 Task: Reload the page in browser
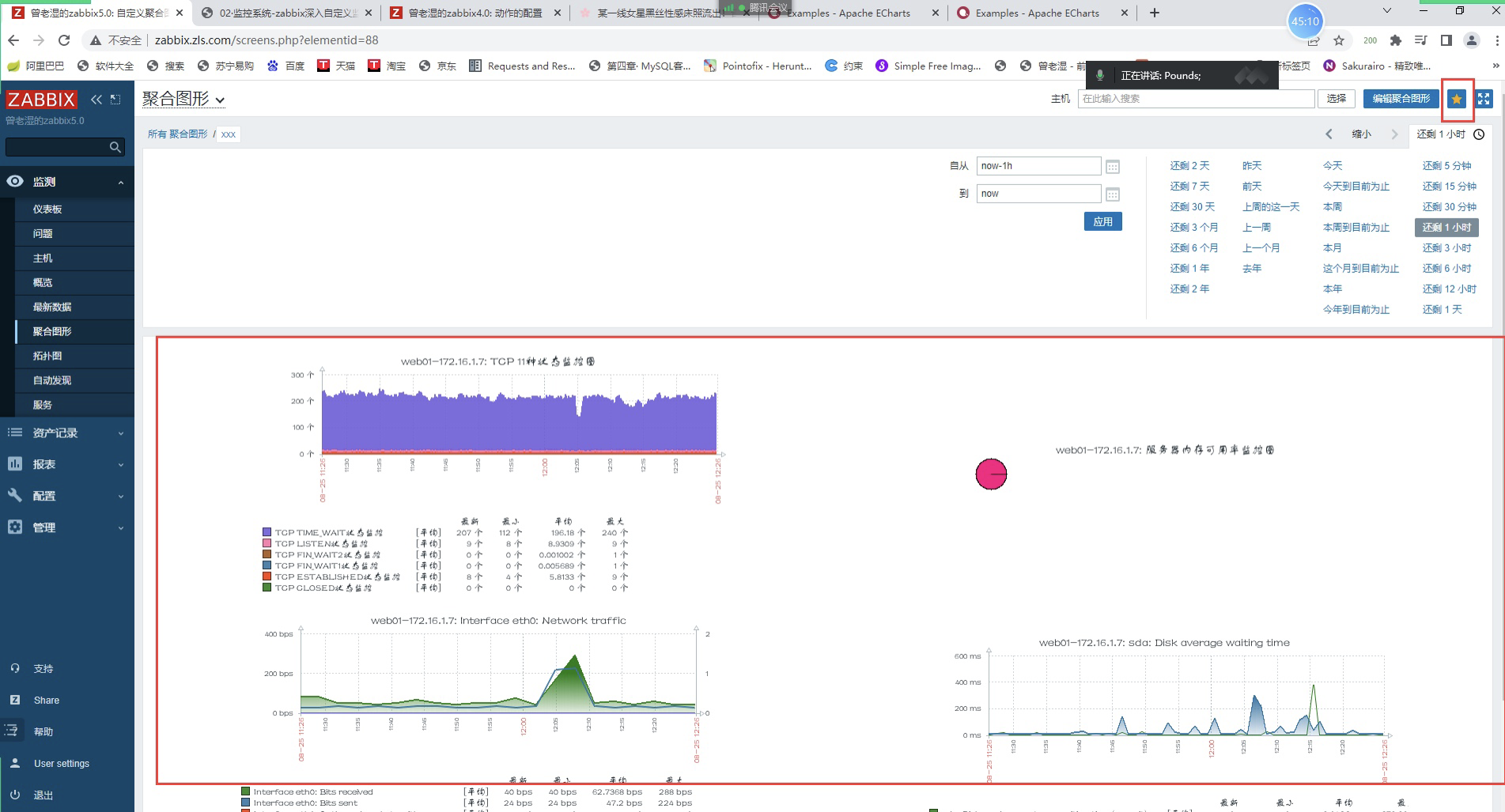tap(64, 40)
